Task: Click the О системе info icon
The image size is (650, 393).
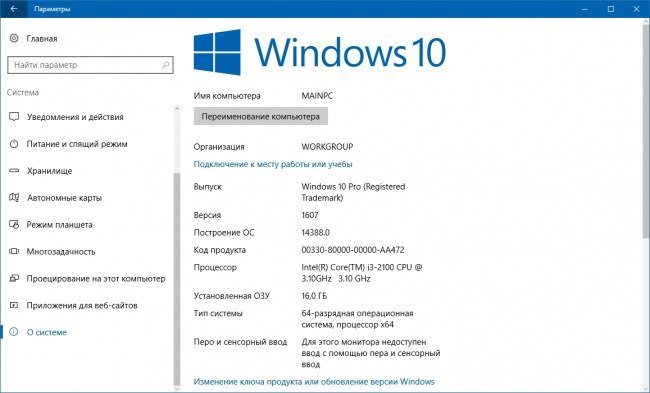Action: pos(14,332)
